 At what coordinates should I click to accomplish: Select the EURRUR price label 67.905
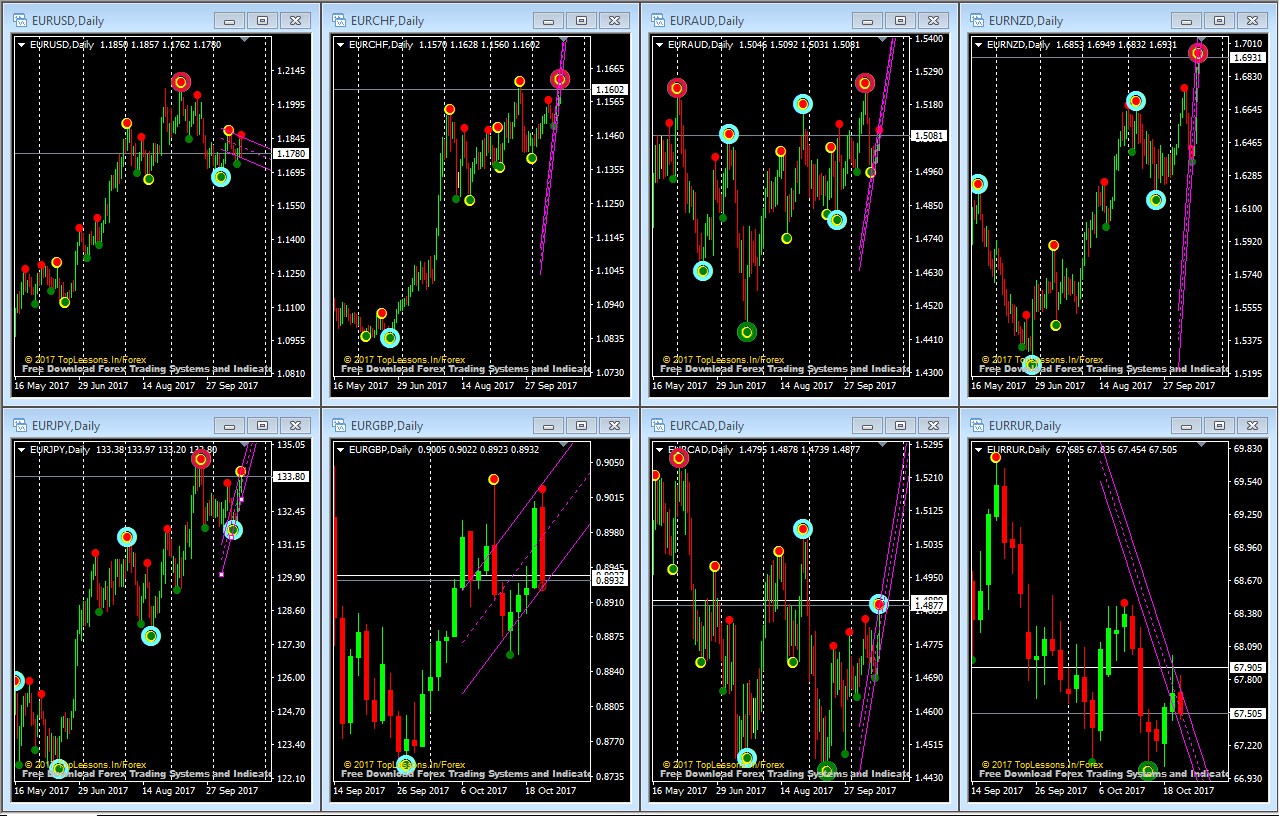click(x=1249, y=667)
